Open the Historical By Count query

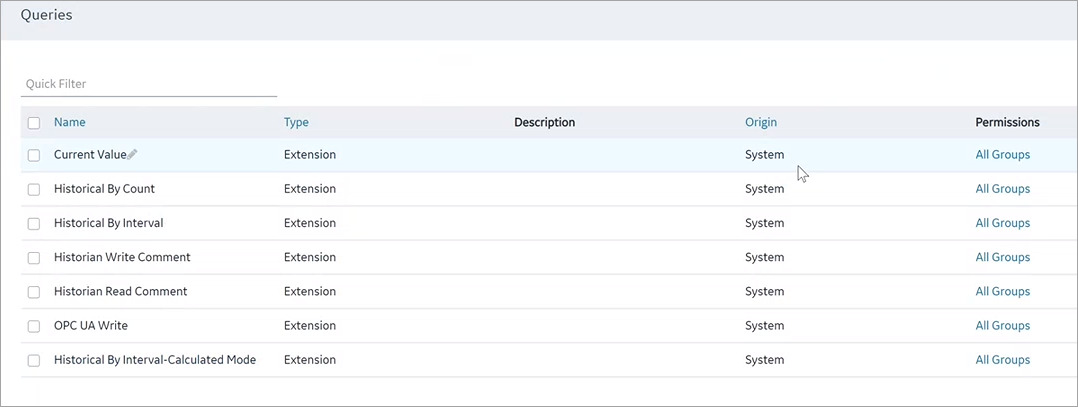[x=104, y=189]
